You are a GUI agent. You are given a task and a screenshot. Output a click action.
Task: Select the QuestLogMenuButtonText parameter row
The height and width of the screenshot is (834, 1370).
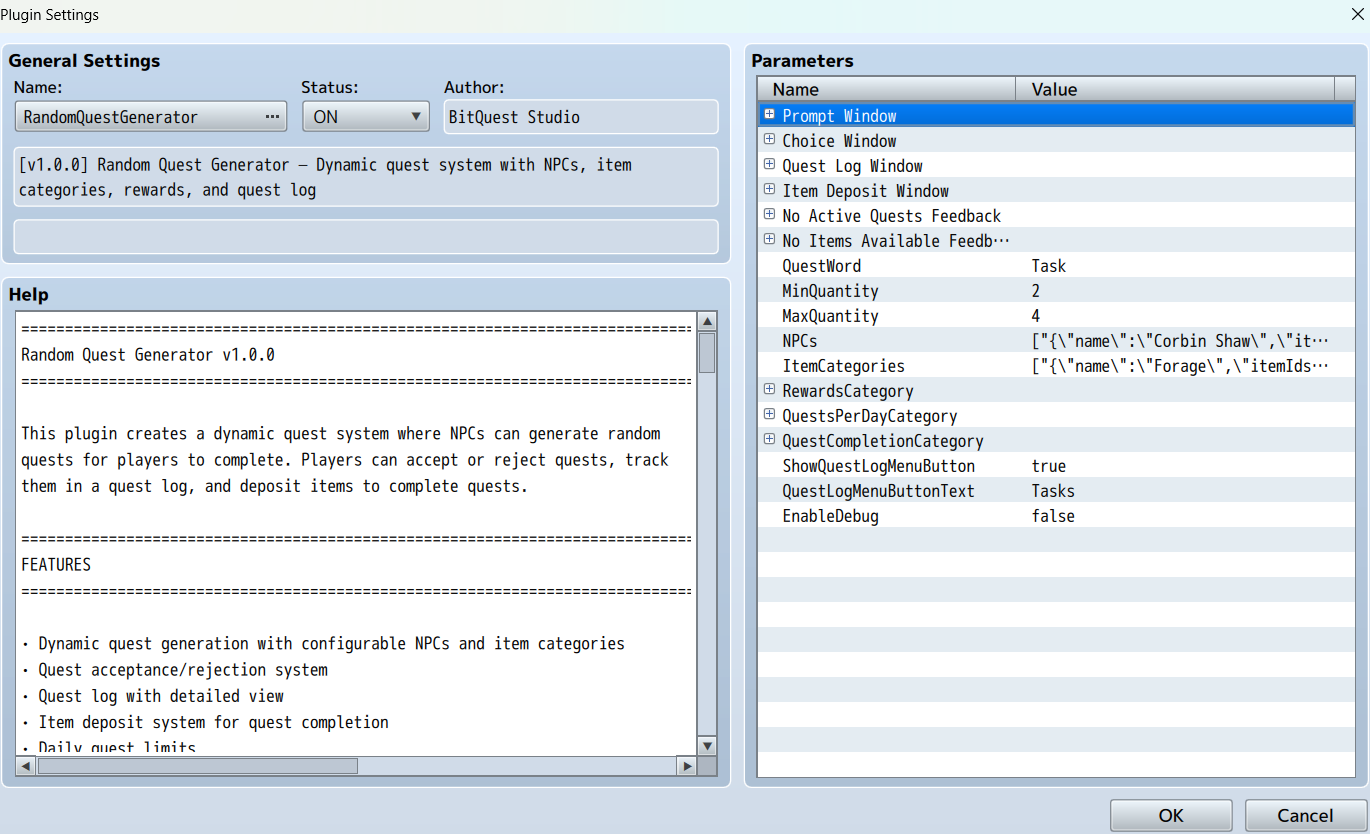coord(1055,491)
